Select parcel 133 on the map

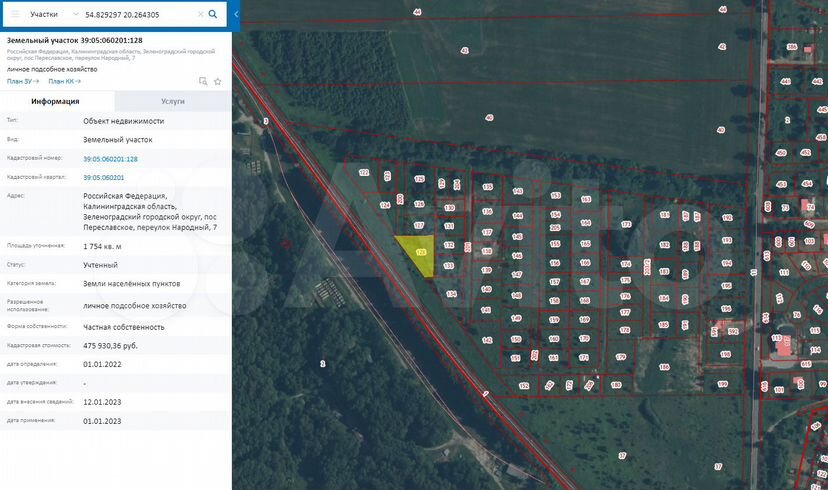coord(449,265)
